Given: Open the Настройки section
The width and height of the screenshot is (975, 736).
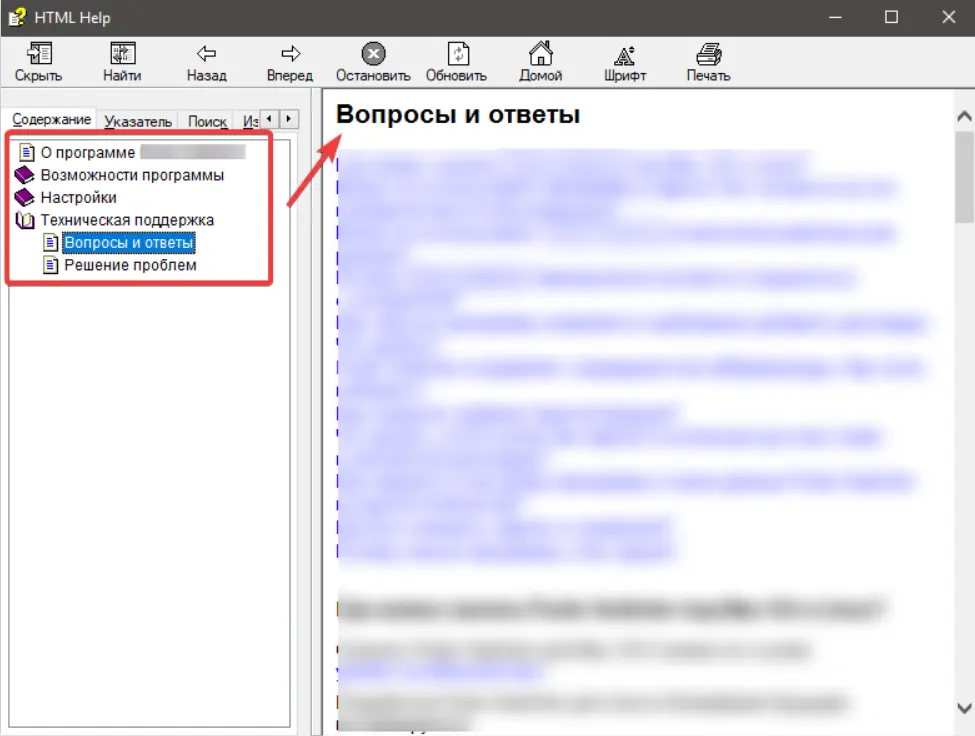Looking at the screenshot, I should 78,198.
